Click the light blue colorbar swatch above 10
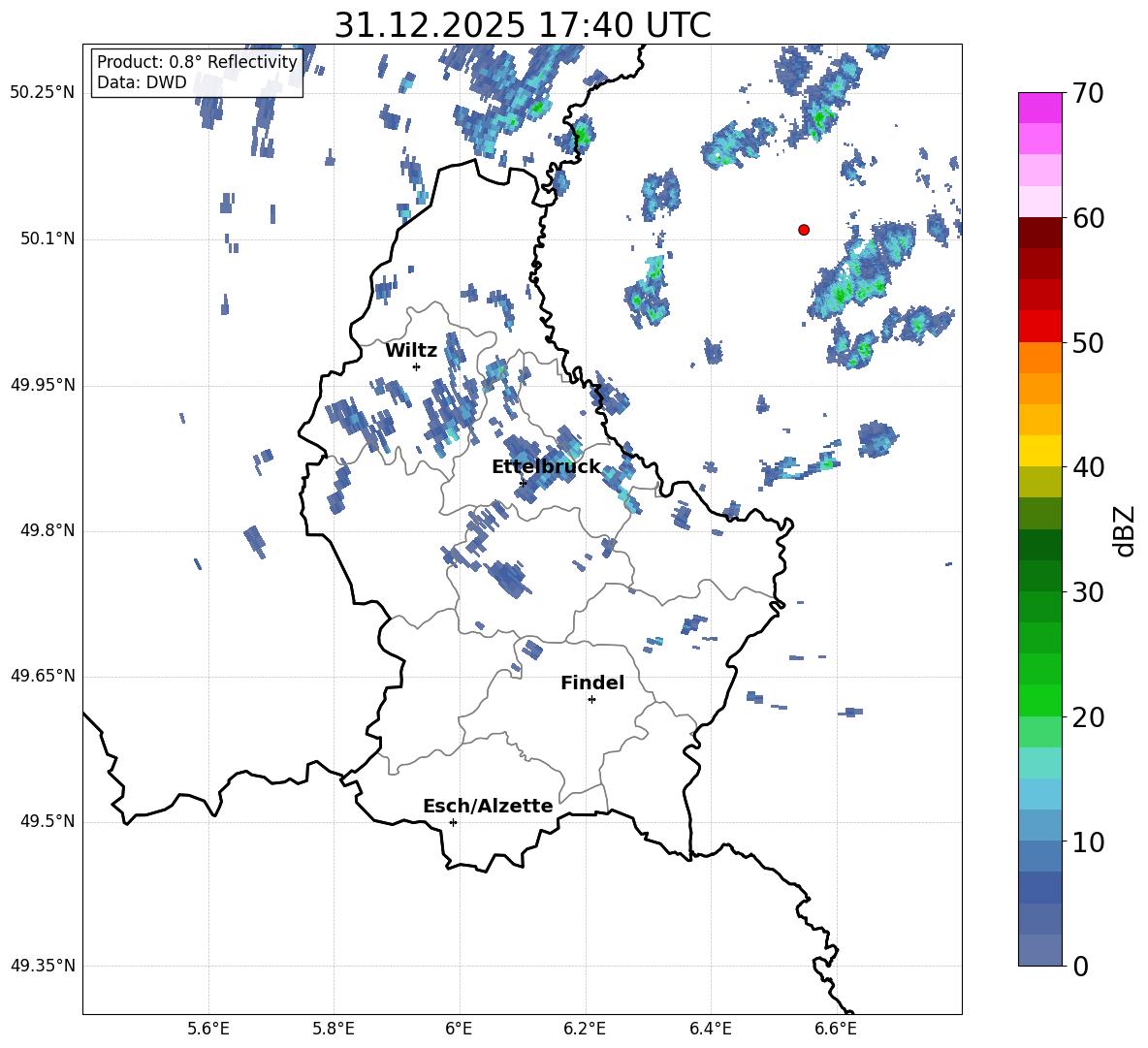Viewport: 1148px width, 1048px height. coord(1040,826)
